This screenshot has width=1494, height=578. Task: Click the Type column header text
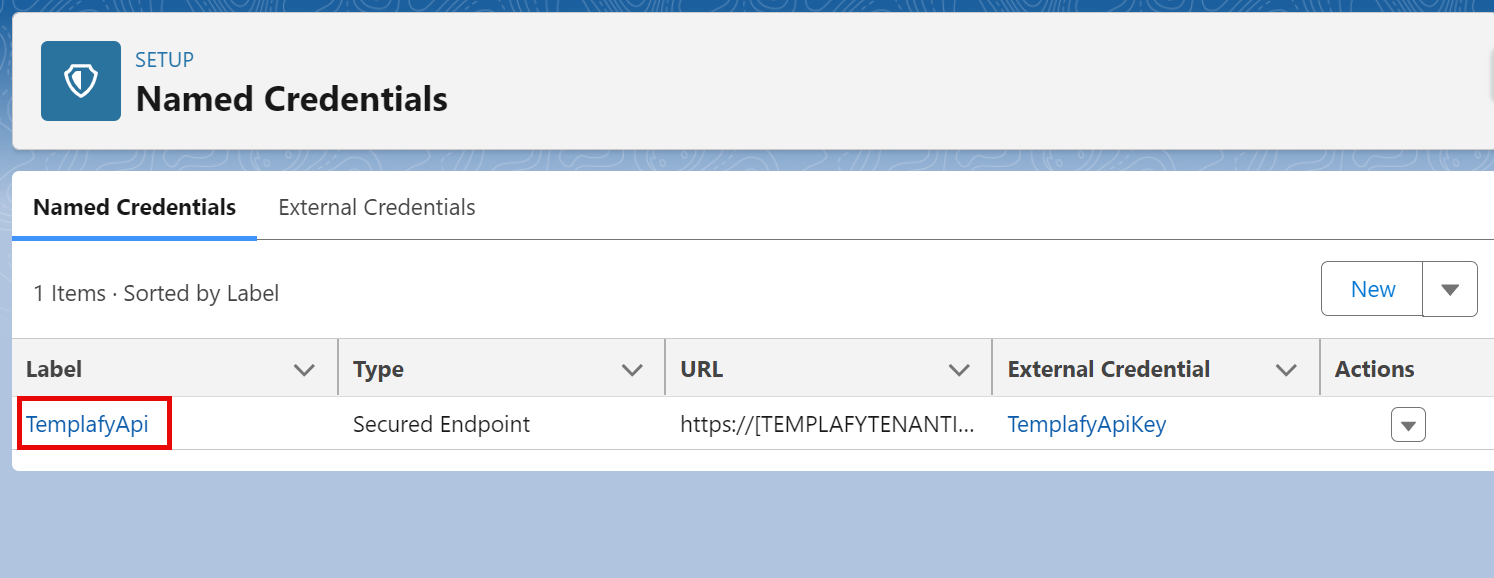pyautogui.click(x=378, y=369)
